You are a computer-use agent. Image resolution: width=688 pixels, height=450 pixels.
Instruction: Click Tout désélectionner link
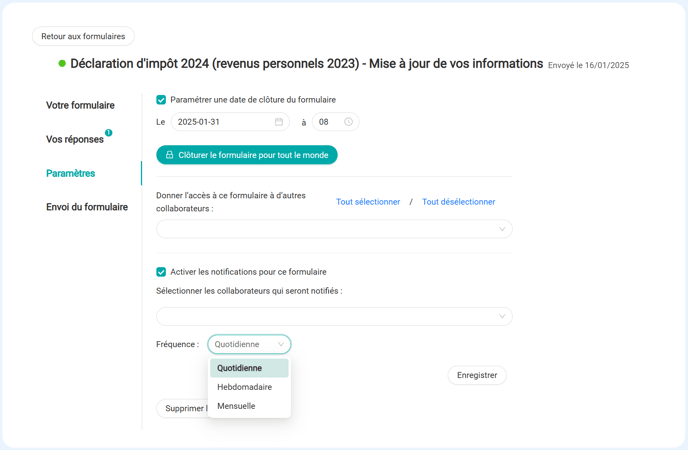click(x=459, y=202)
